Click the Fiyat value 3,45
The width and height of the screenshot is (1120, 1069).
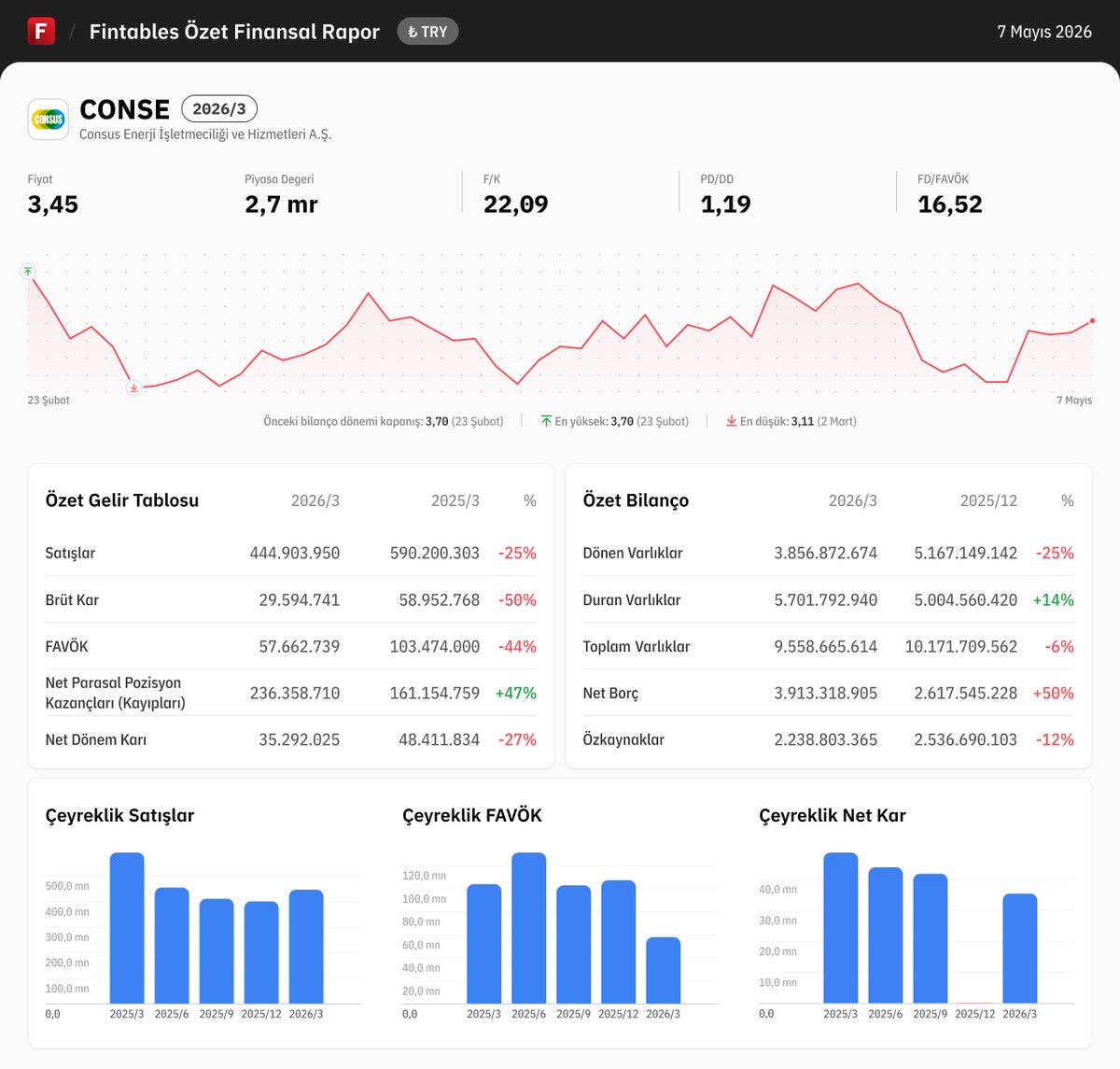53,204
